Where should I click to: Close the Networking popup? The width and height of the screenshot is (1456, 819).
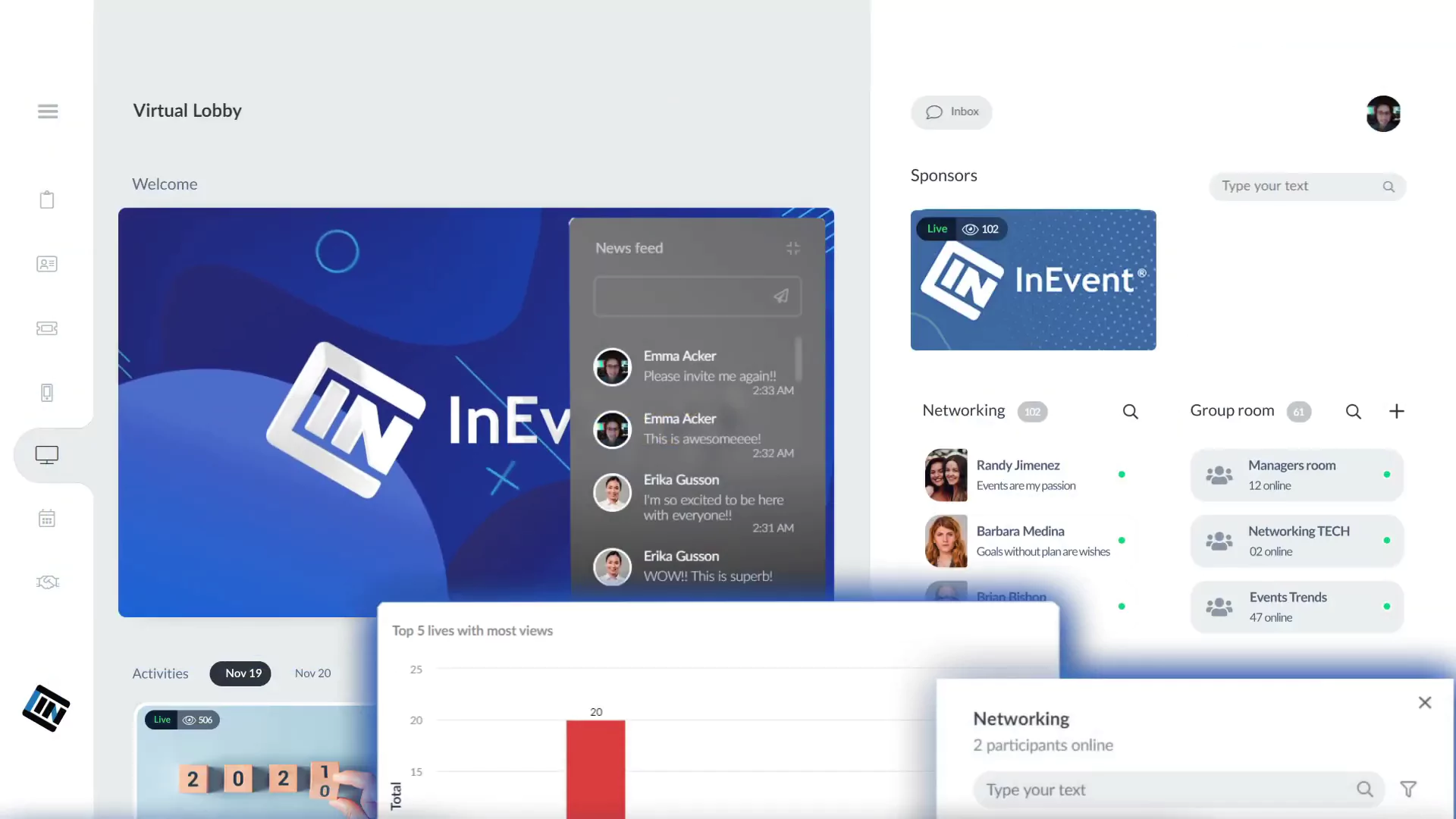(x=1425, y=703)
